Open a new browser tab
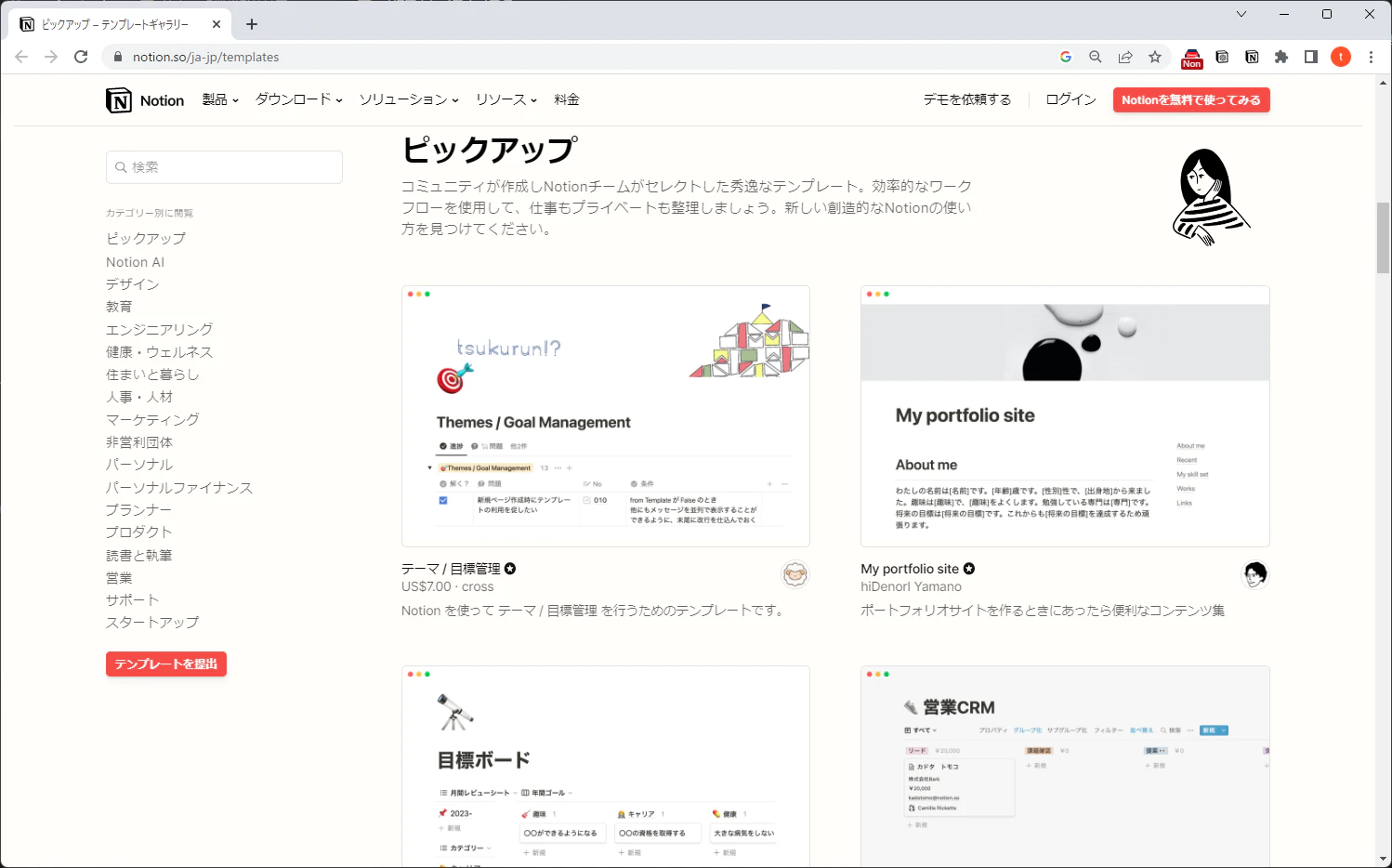The image size is (1392, 868). point(252,24)
